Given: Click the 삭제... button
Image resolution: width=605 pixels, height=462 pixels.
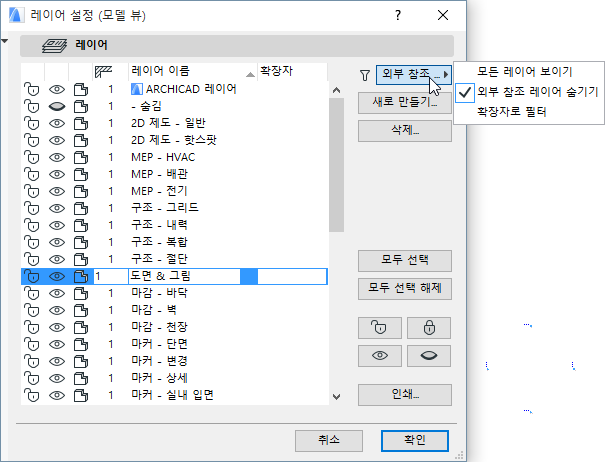Looking at the screenshot, I should coord(405,131).
